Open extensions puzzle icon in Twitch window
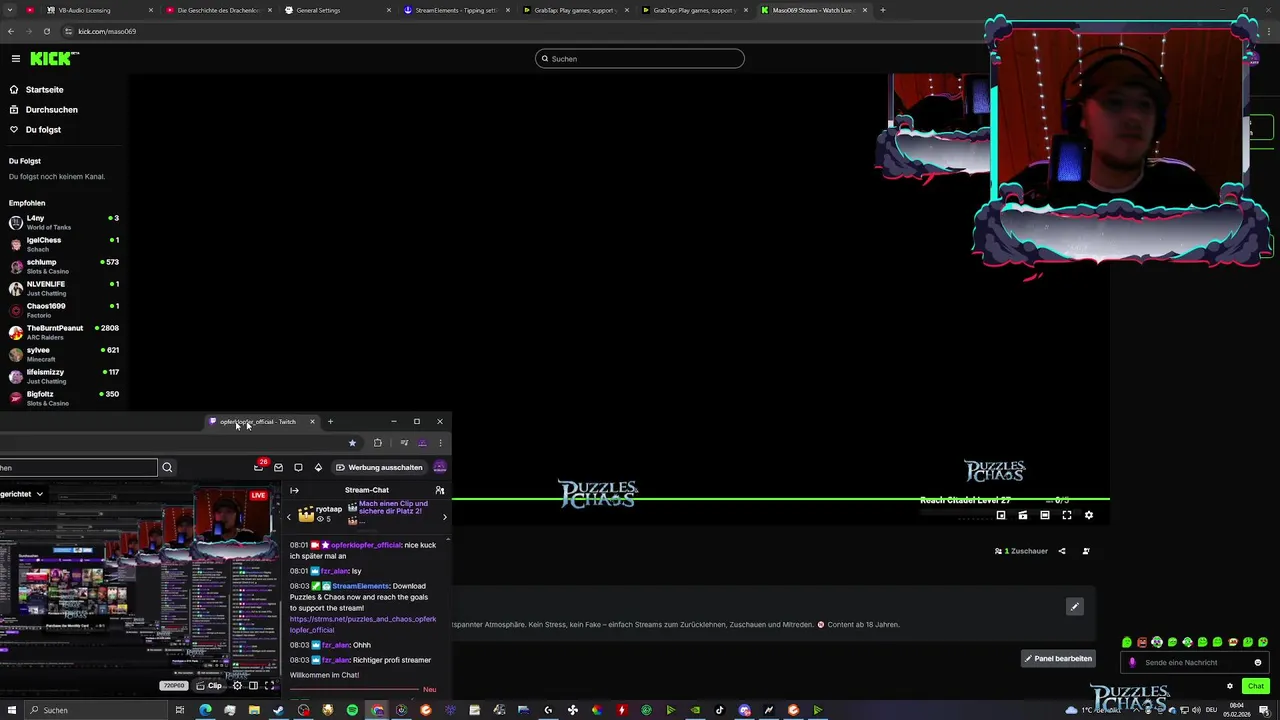The width and height of the screenshot is (1280, 720). (378, 443)
